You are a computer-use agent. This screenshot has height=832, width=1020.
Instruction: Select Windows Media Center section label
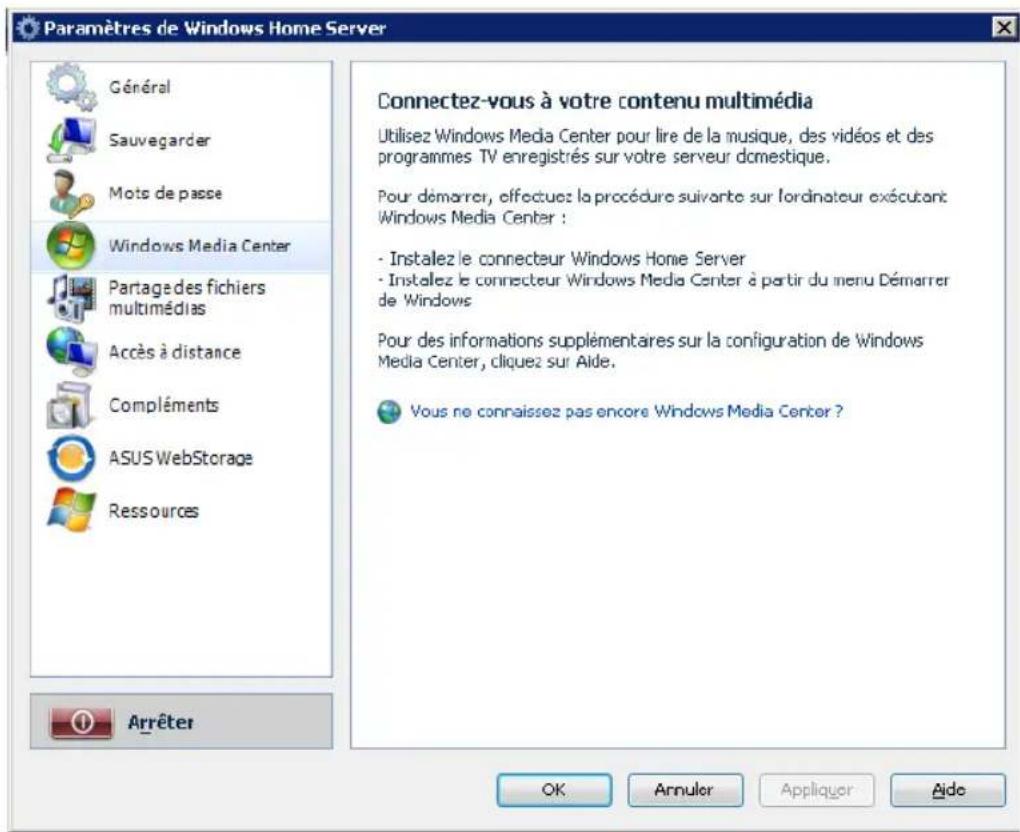[199, 246]
